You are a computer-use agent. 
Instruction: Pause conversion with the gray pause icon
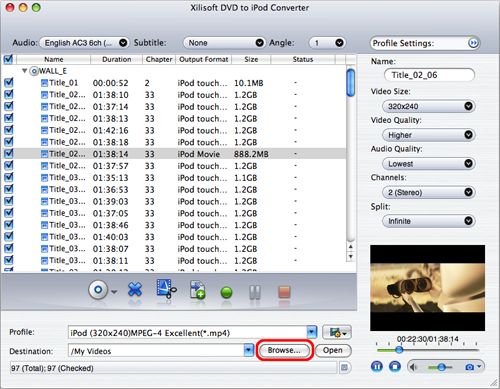(x=255, y=292)
